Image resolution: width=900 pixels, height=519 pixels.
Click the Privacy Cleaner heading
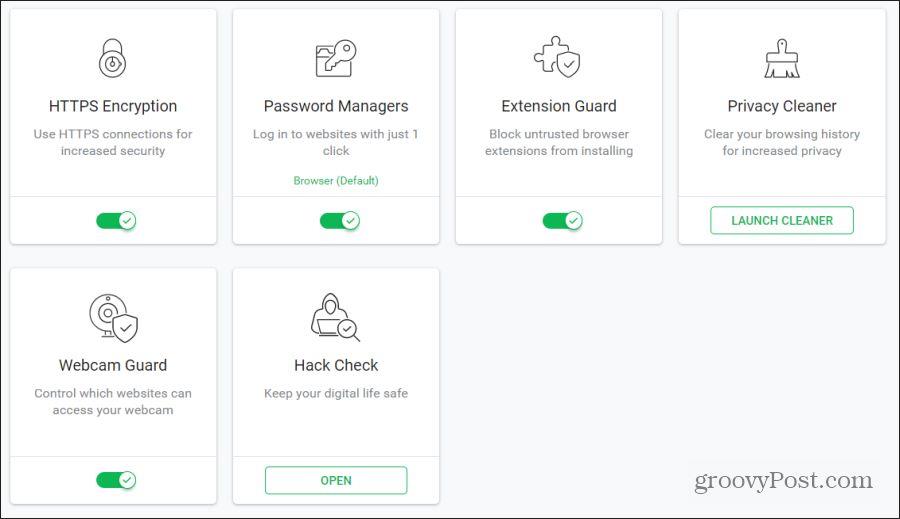point(782,106)
